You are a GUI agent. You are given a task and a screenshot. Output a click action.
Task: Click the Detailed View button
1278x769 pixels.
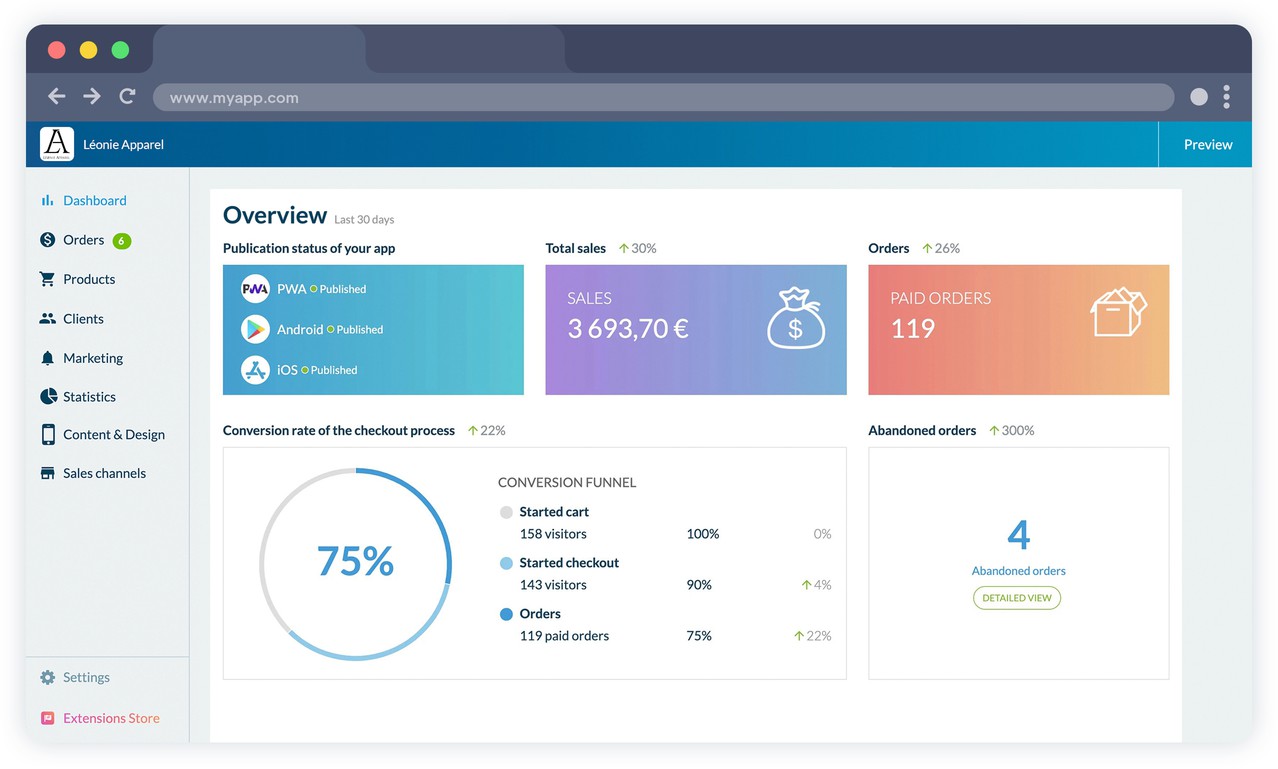(x=1017, y=598)
